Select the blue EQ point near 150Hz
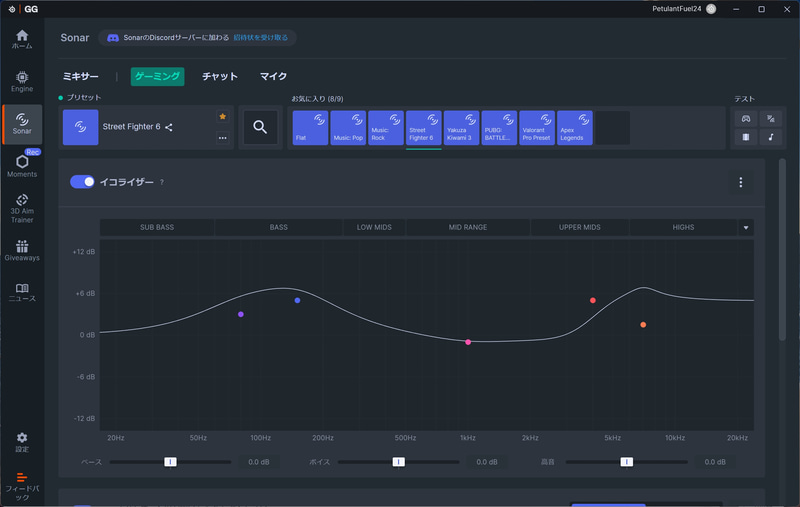The width and height of the screenshot is (800, 507). click(x=297, y=300)
